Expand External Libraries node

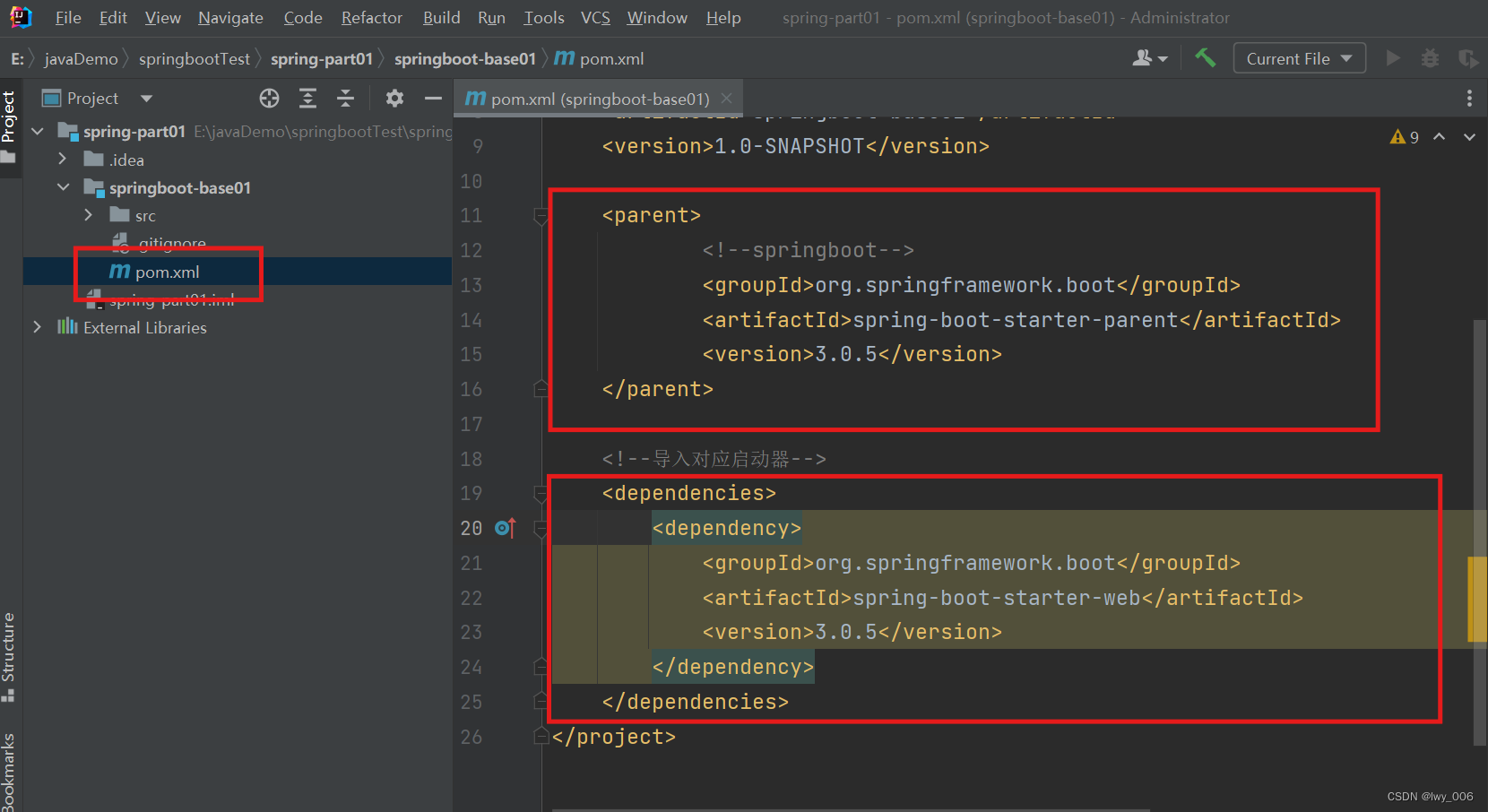tap(38, 327)
